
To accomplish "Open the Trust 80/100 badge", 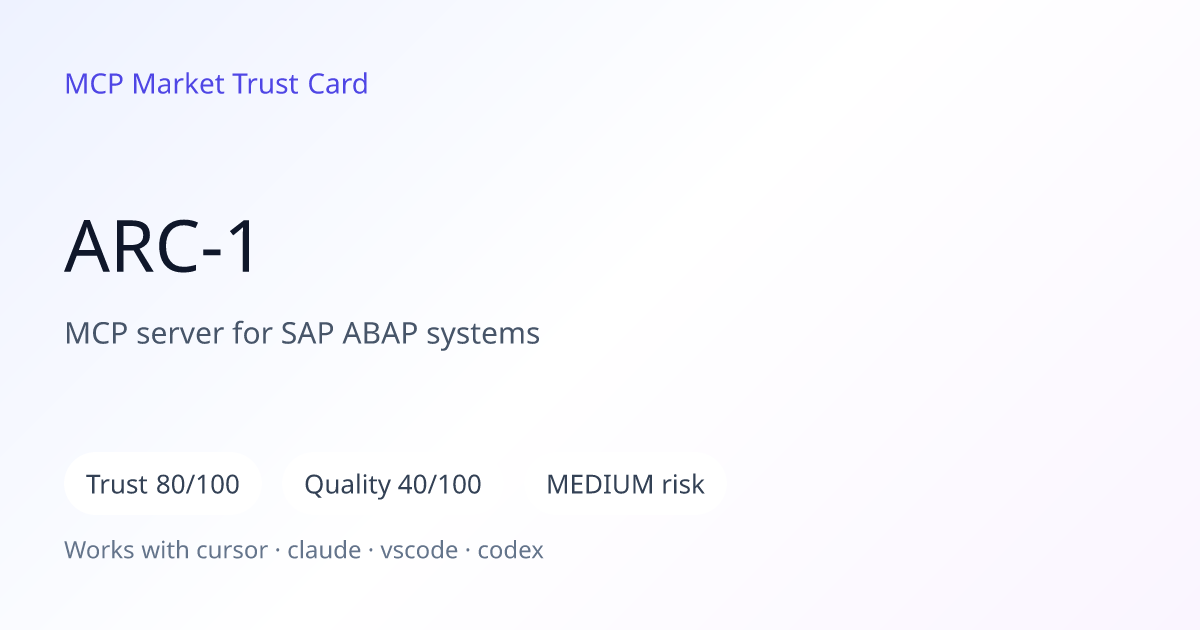I will pyautogui.click(x=163, y=485).
